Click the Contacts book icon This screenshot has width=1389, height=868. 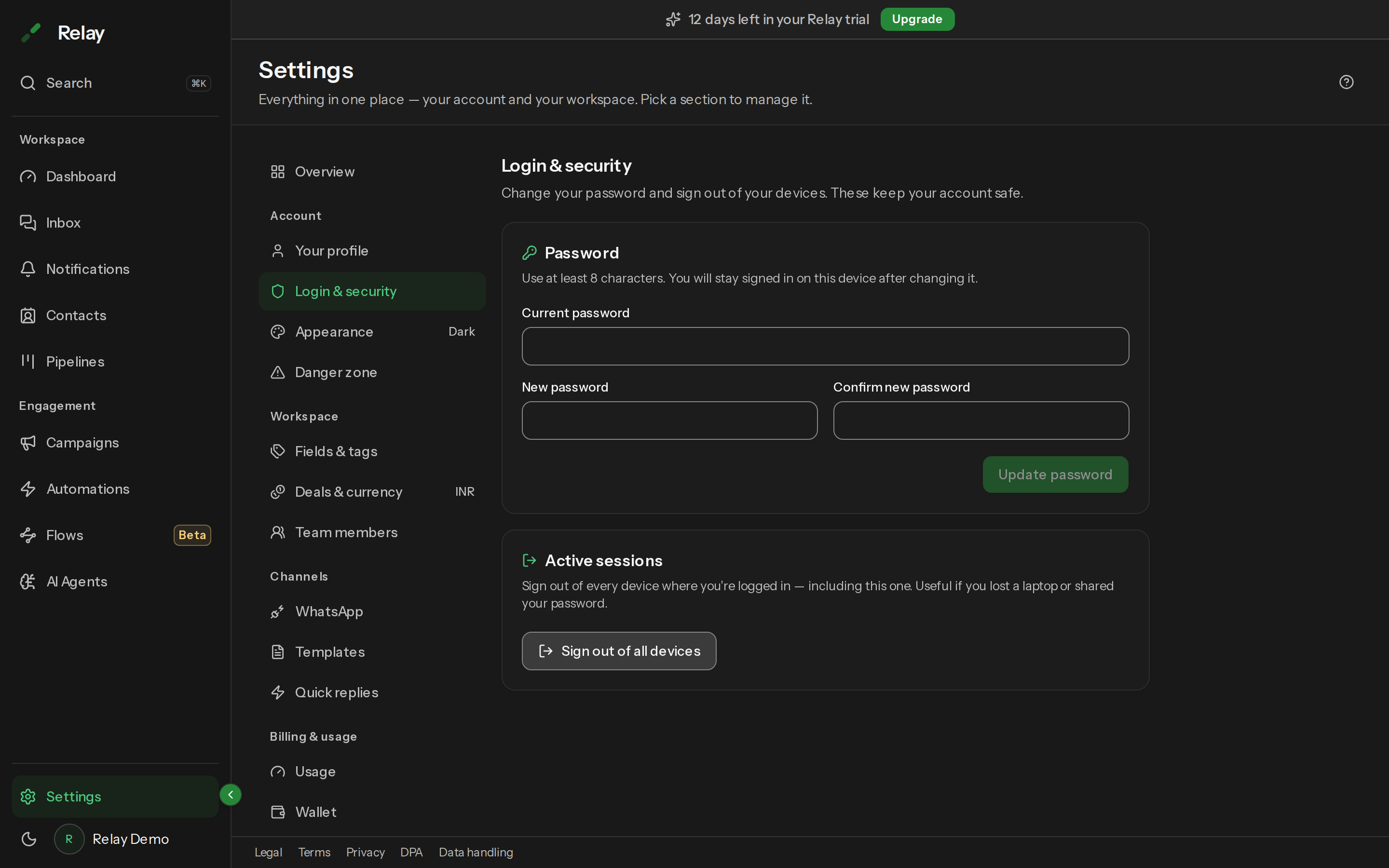pyautogui.click(x=27, y=315)
